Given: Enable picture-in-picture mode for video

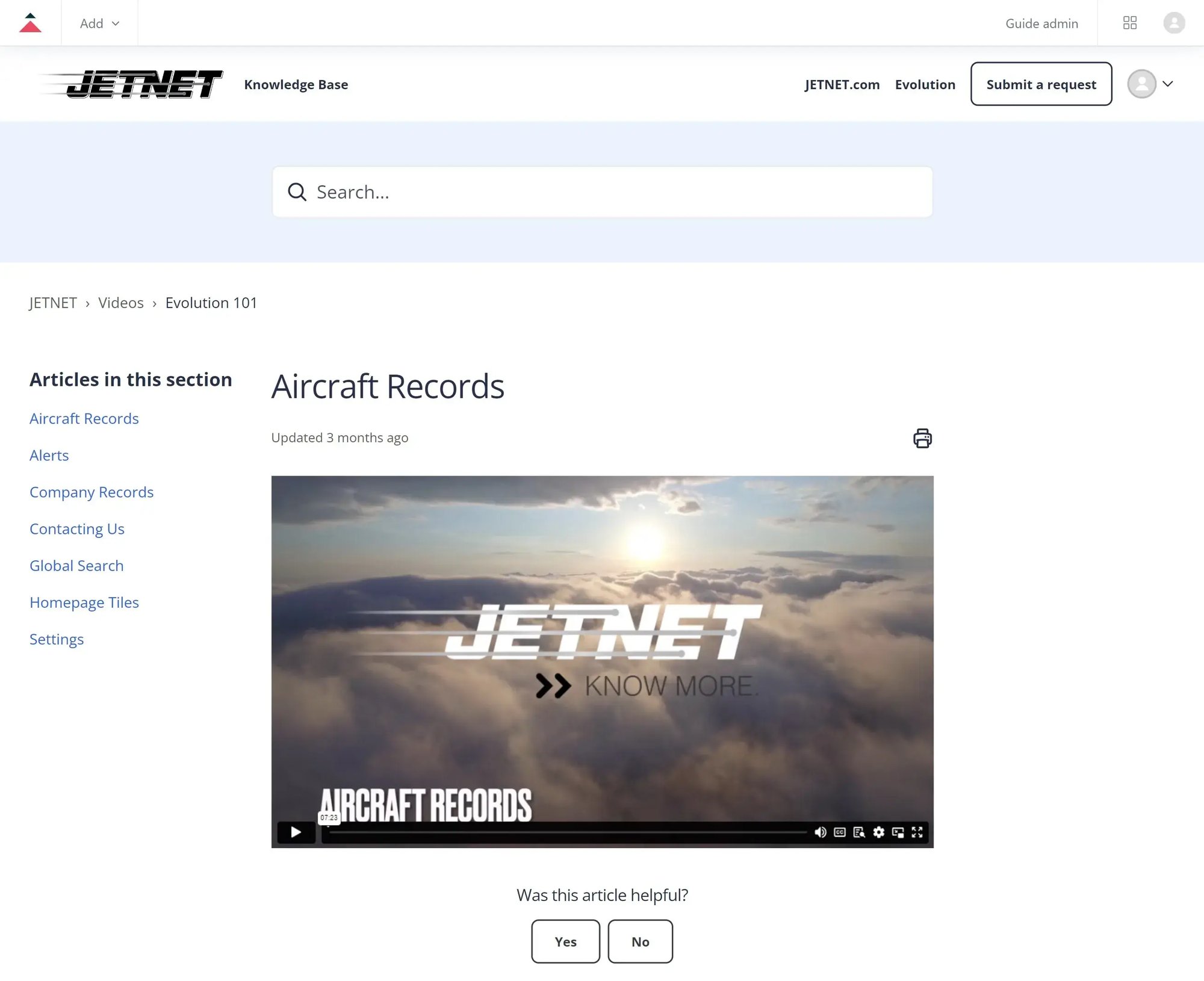Looking at the screenshot, I should [x=898, y=832].
